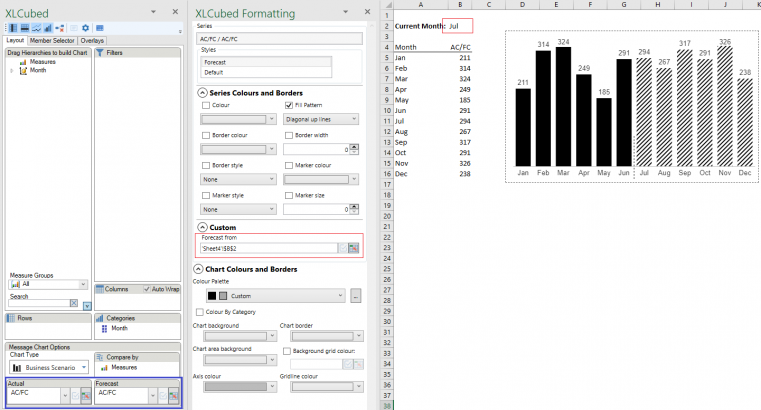The width and height of the screenshot is (761, 410).
Task: Clear the Search box with X icon
Action: (x=74, y=303)
